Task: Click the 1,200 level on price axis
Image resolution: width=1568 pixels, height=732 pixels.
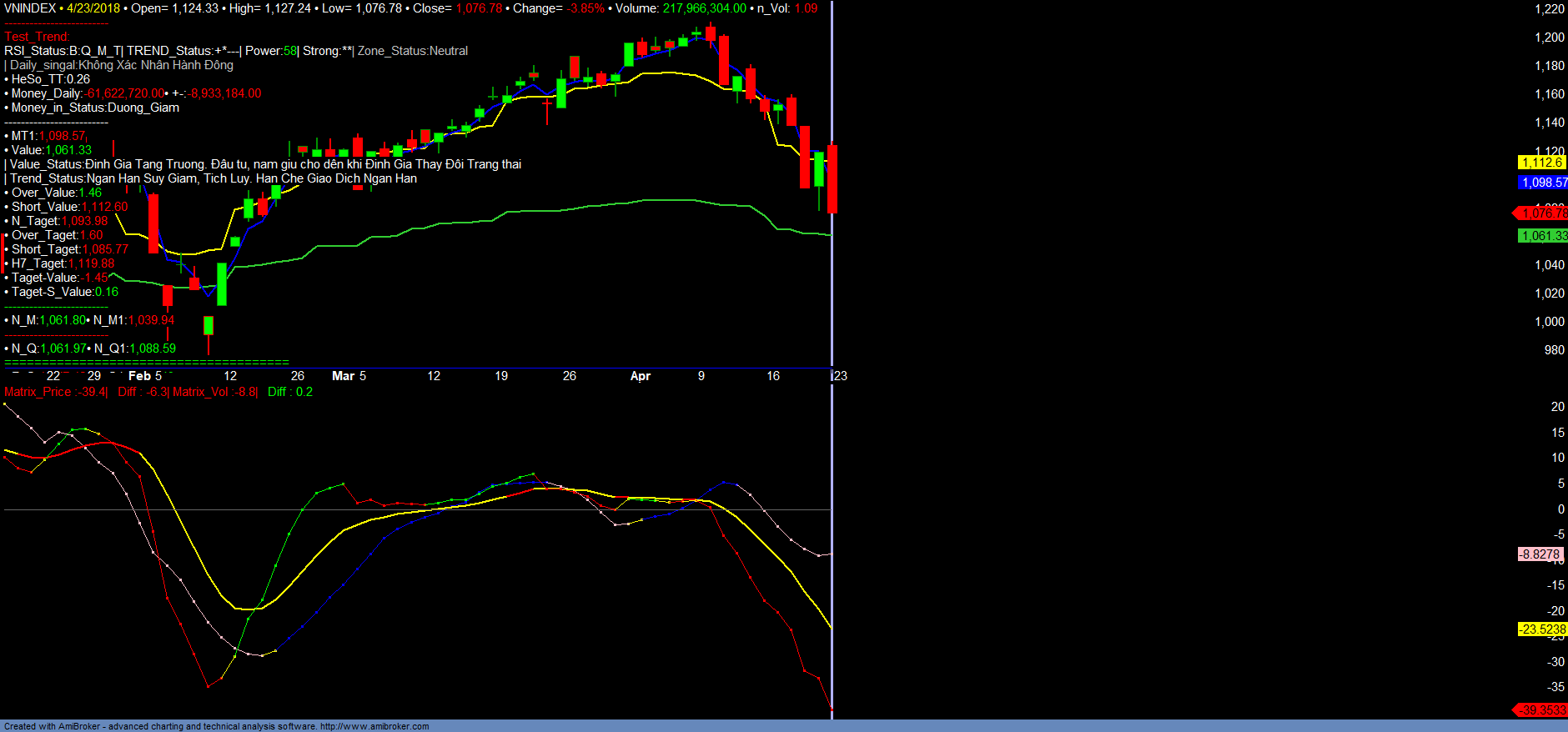Action: pyautogui.click(x=1549, y=38)
